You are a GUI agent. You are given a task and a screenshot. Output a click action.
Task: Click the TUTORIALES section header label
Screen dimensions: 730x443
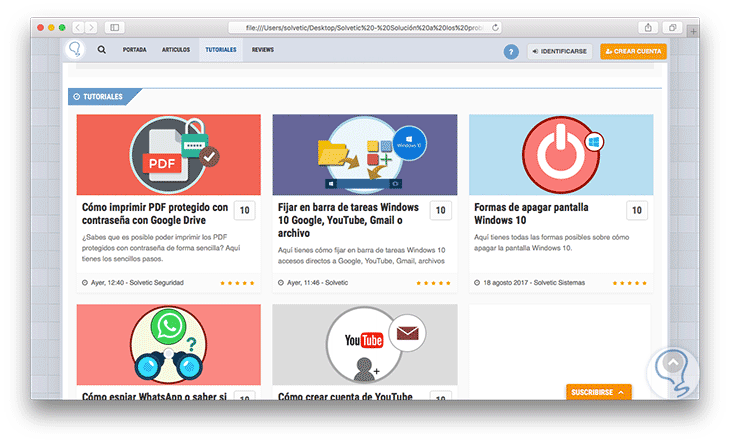pos(103,97)
